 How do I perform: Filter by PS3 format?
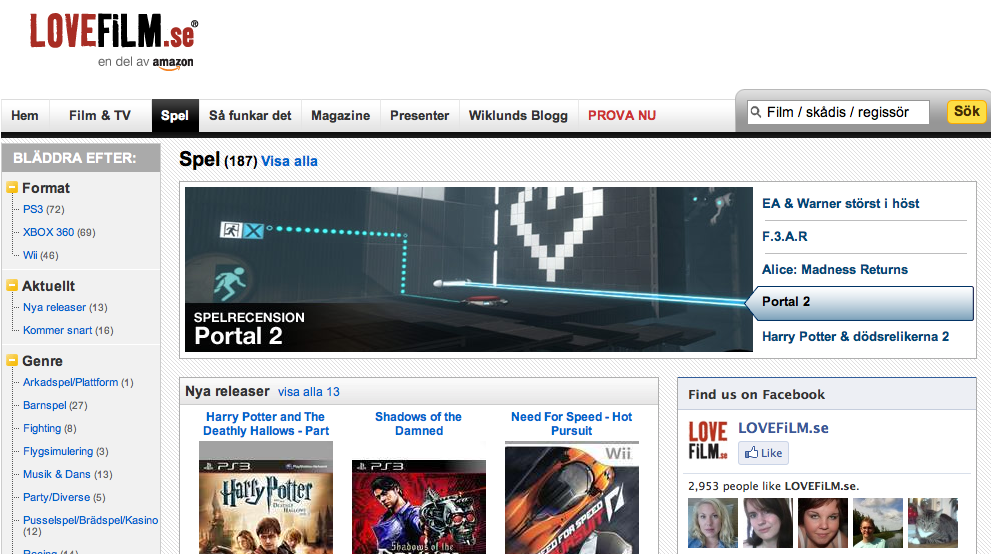coord(33,209)
